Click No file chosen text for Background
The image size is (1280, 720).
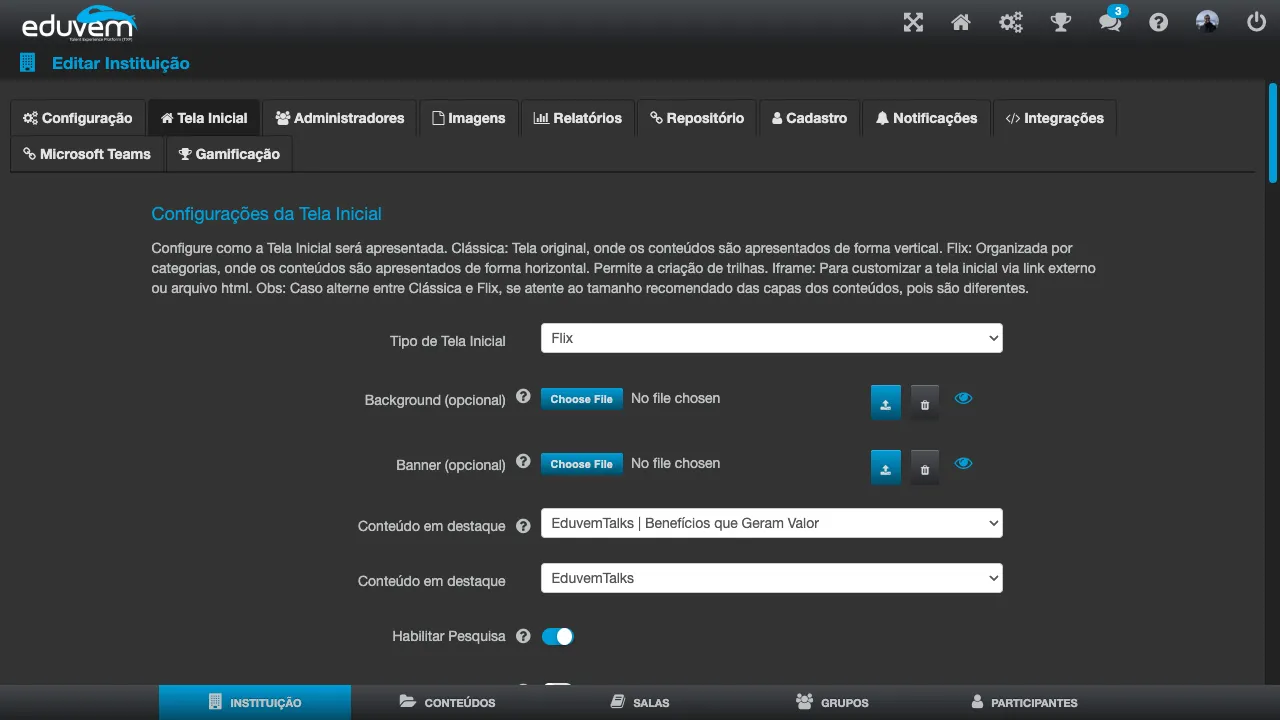coord(675,398)
